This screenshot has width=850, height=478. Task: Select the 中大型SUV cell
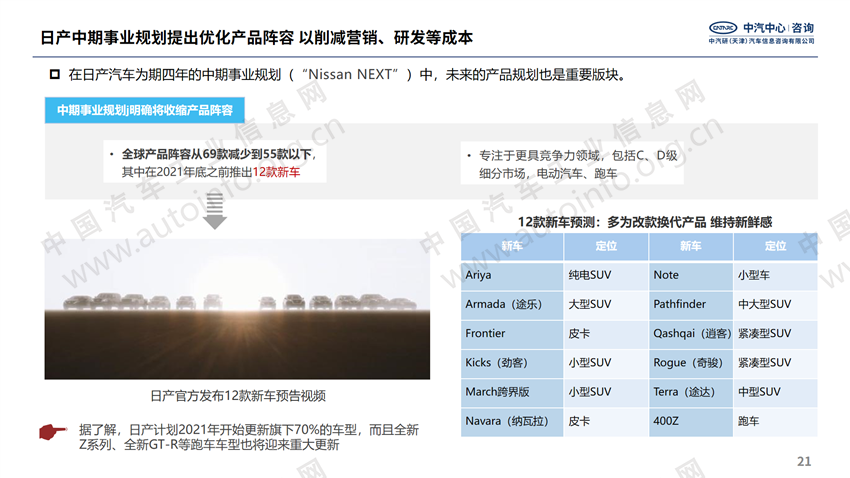[775, 304]
